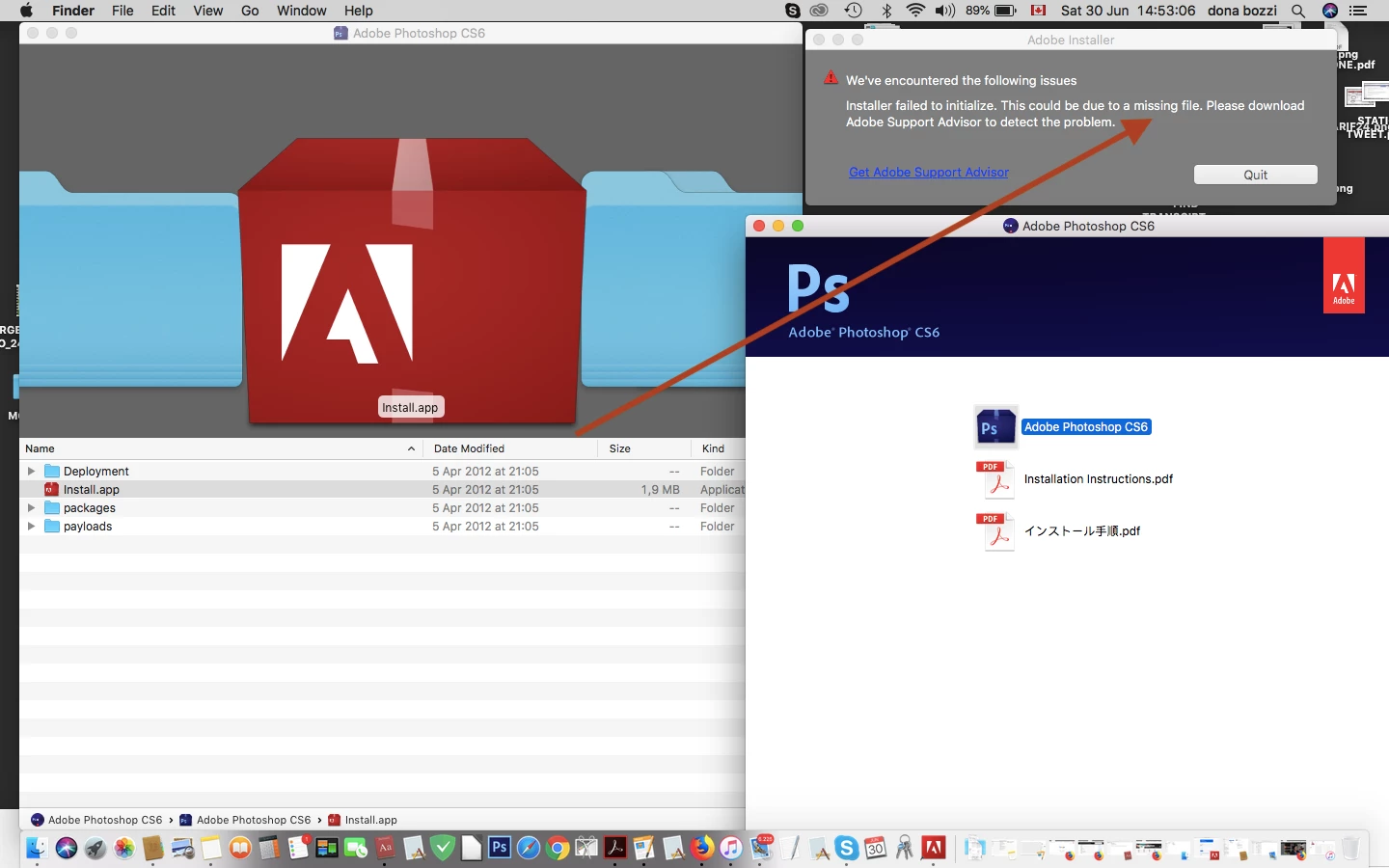1389x868 pixels.
Task: Click Install.app size value 1,9 MB
Action: coord(661,490)
